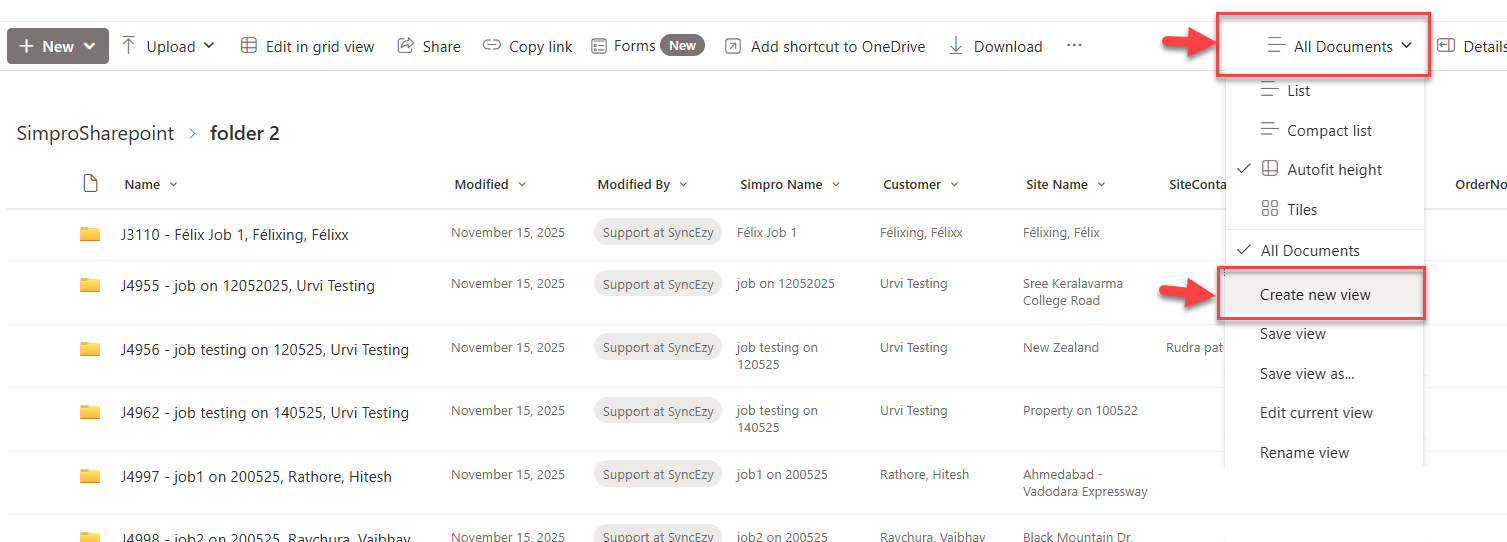Click the Upload arrow icon
Viewport: 1507px width, 542px height.
pos(129,46)
